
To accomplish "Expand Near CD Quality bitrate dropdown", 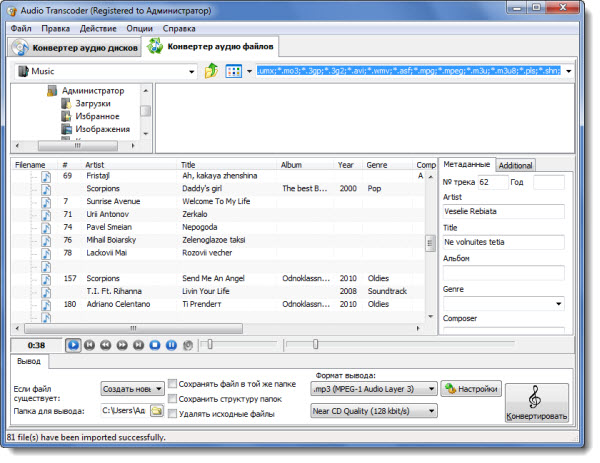I will pos(372,411).
